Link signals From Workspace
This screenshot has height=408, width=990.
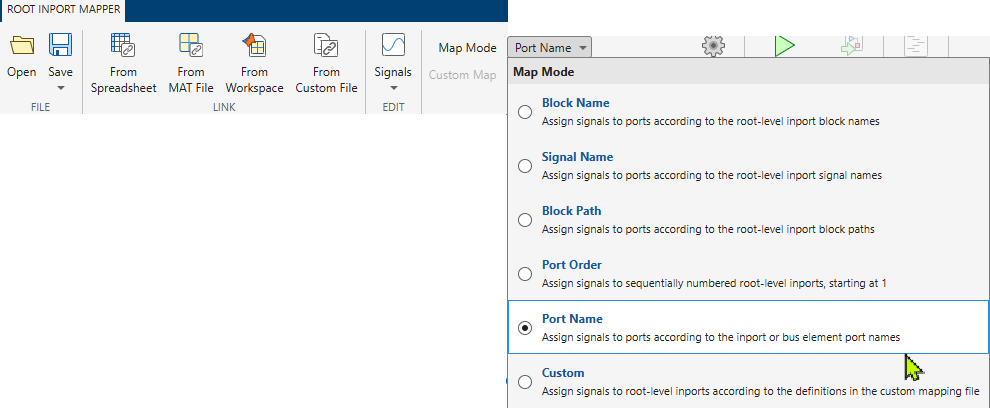pos(254,64)
